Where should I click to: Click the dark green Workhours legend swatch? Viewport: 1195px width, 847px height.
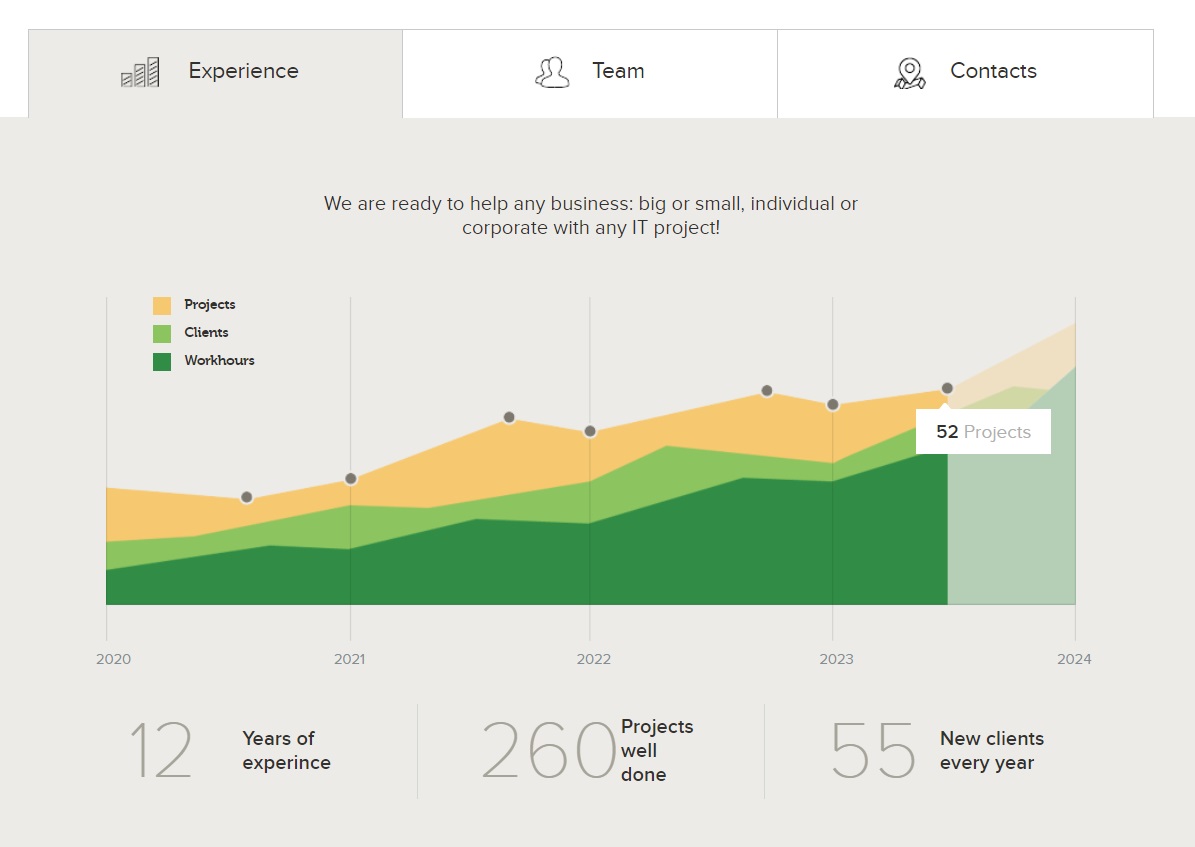pyautogui.click(x=162, y=361)
